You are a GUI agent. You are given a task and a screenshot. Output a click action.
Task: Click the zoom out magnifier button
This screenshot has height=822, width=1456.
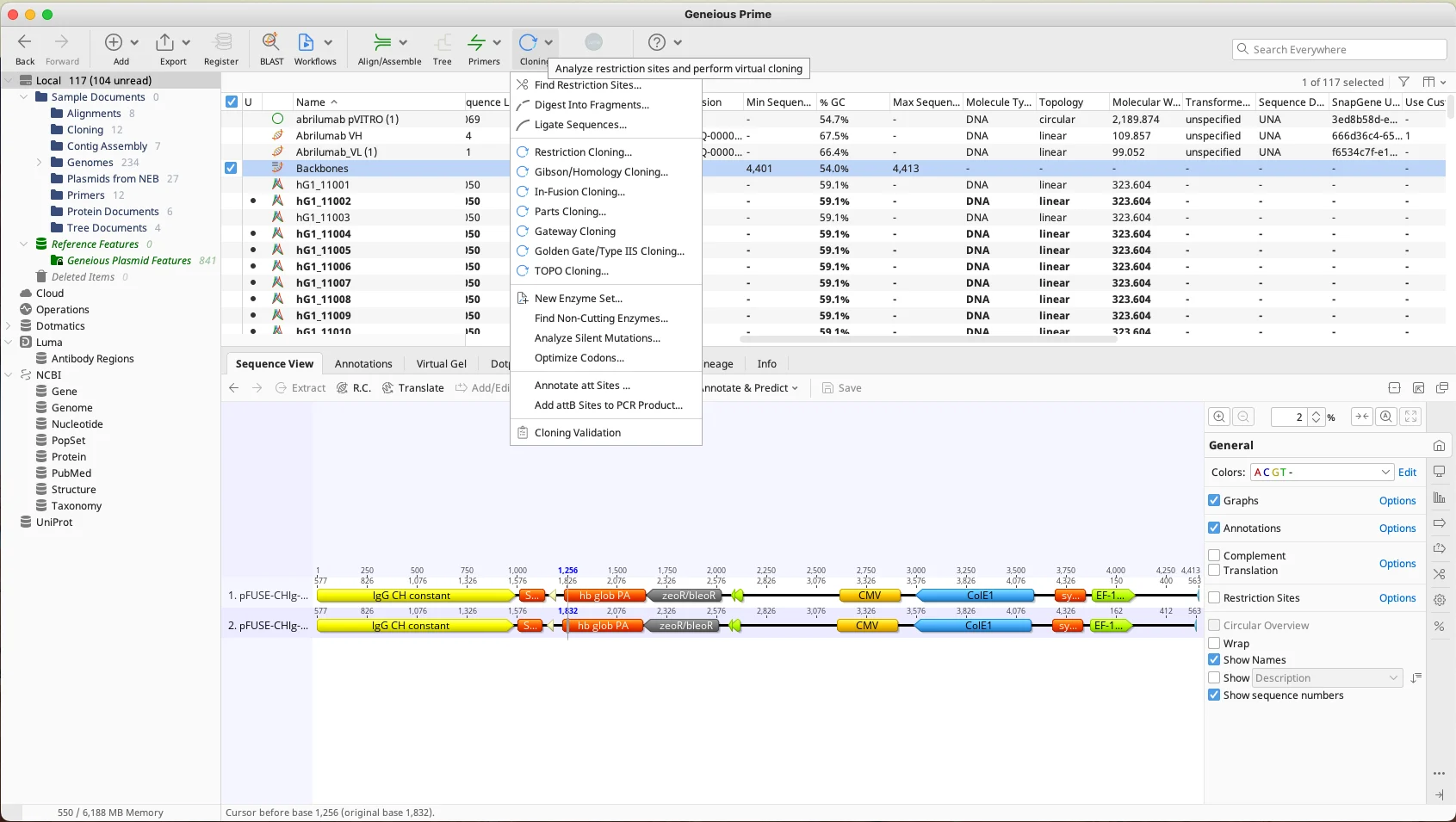(1243, 417)
